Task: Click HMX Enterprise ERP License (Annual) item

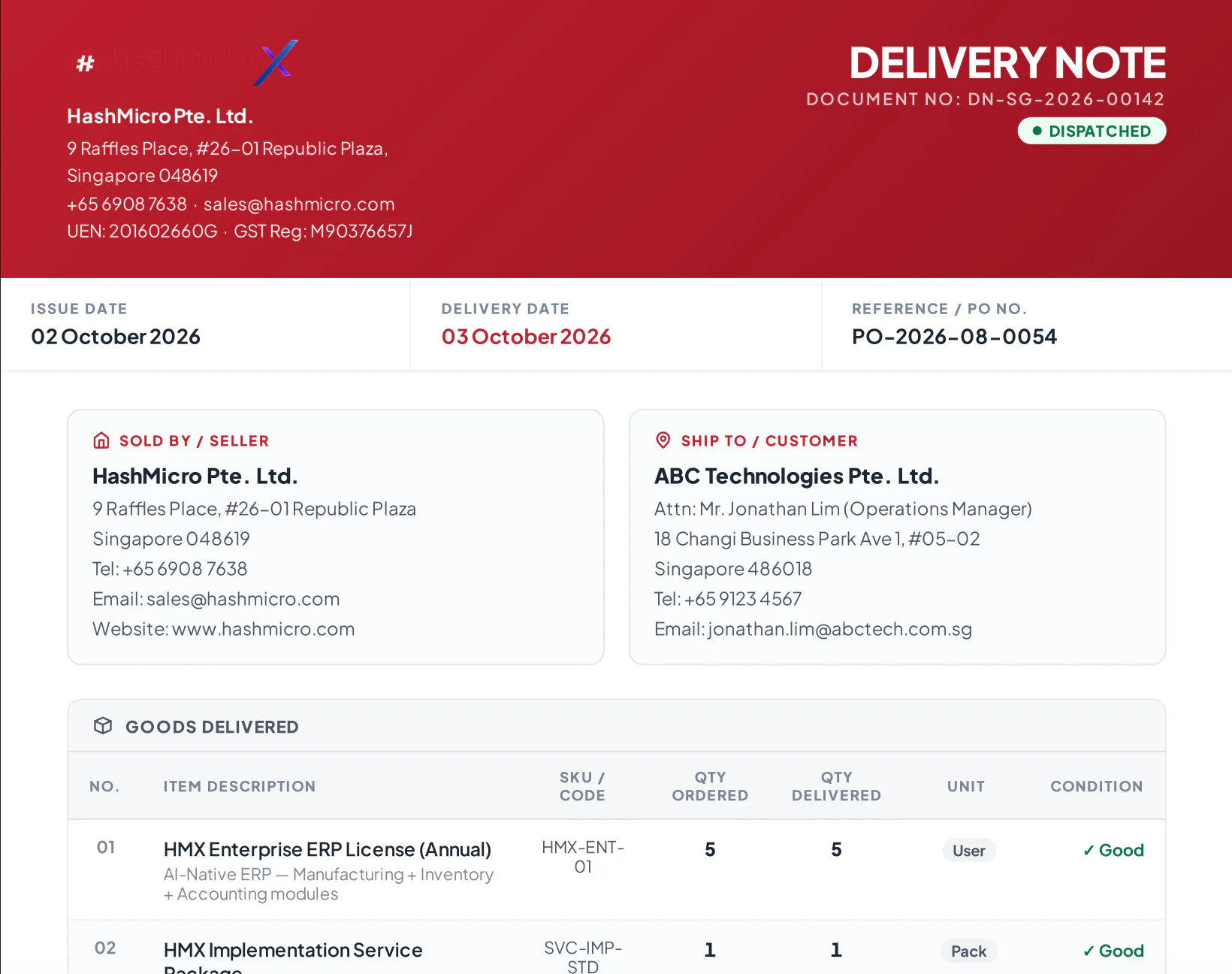Action: tap(328, 849)
